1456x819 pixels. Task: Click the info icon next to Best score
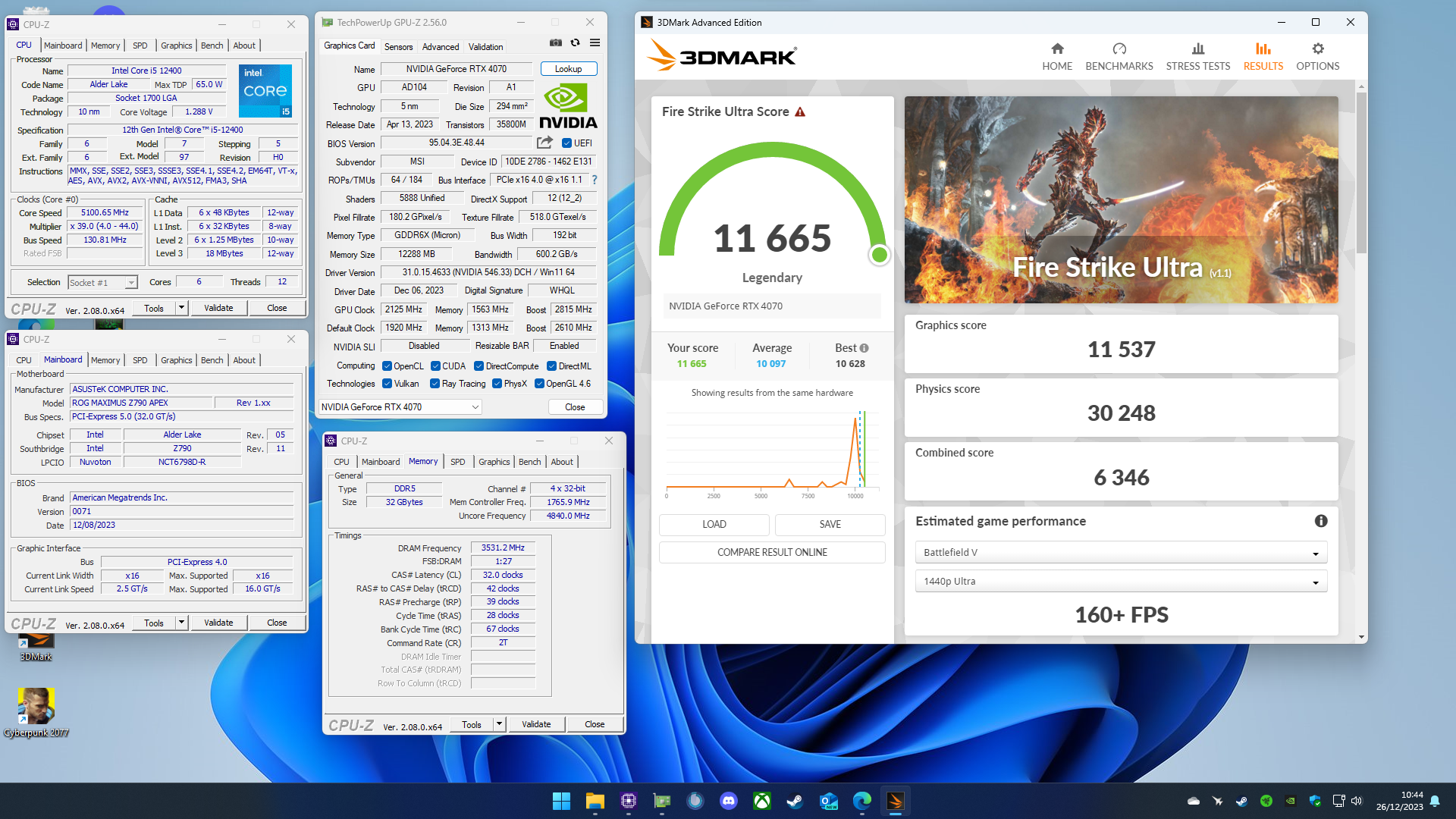pos(864,348)
